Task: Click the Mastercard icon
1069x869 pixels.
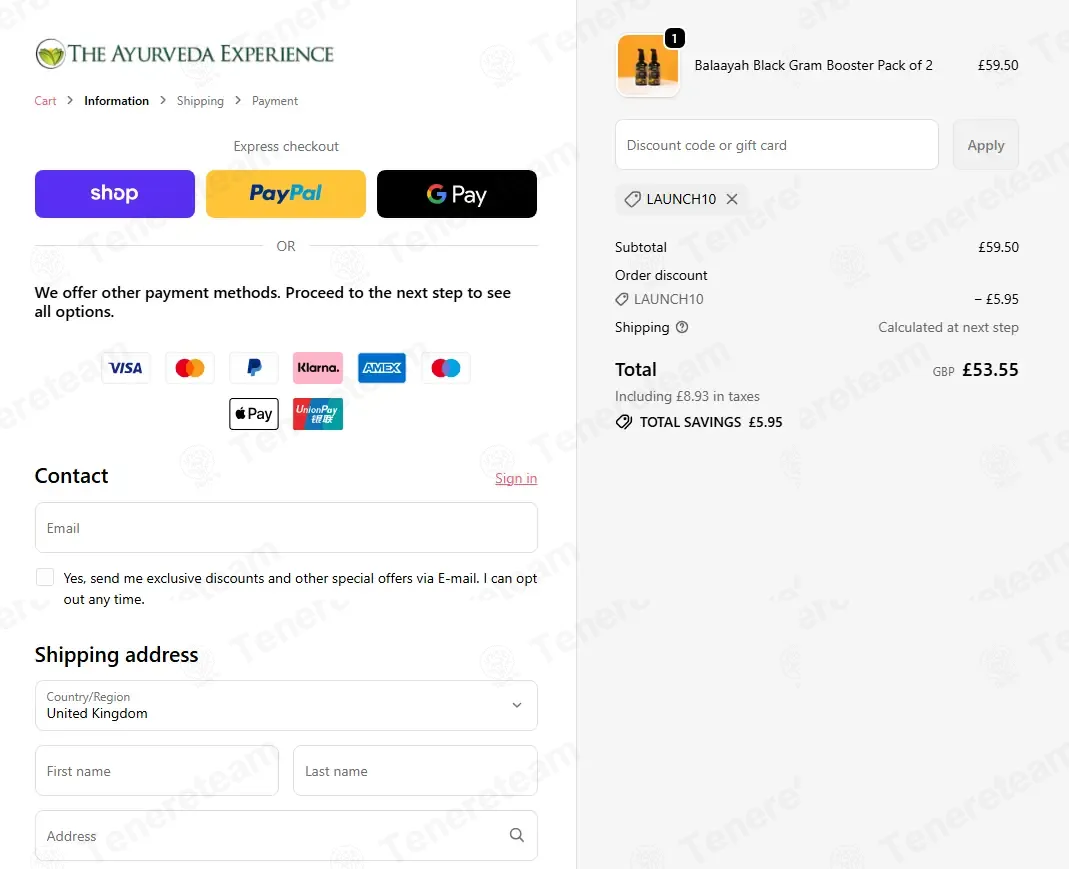Action: pos(190,368)
